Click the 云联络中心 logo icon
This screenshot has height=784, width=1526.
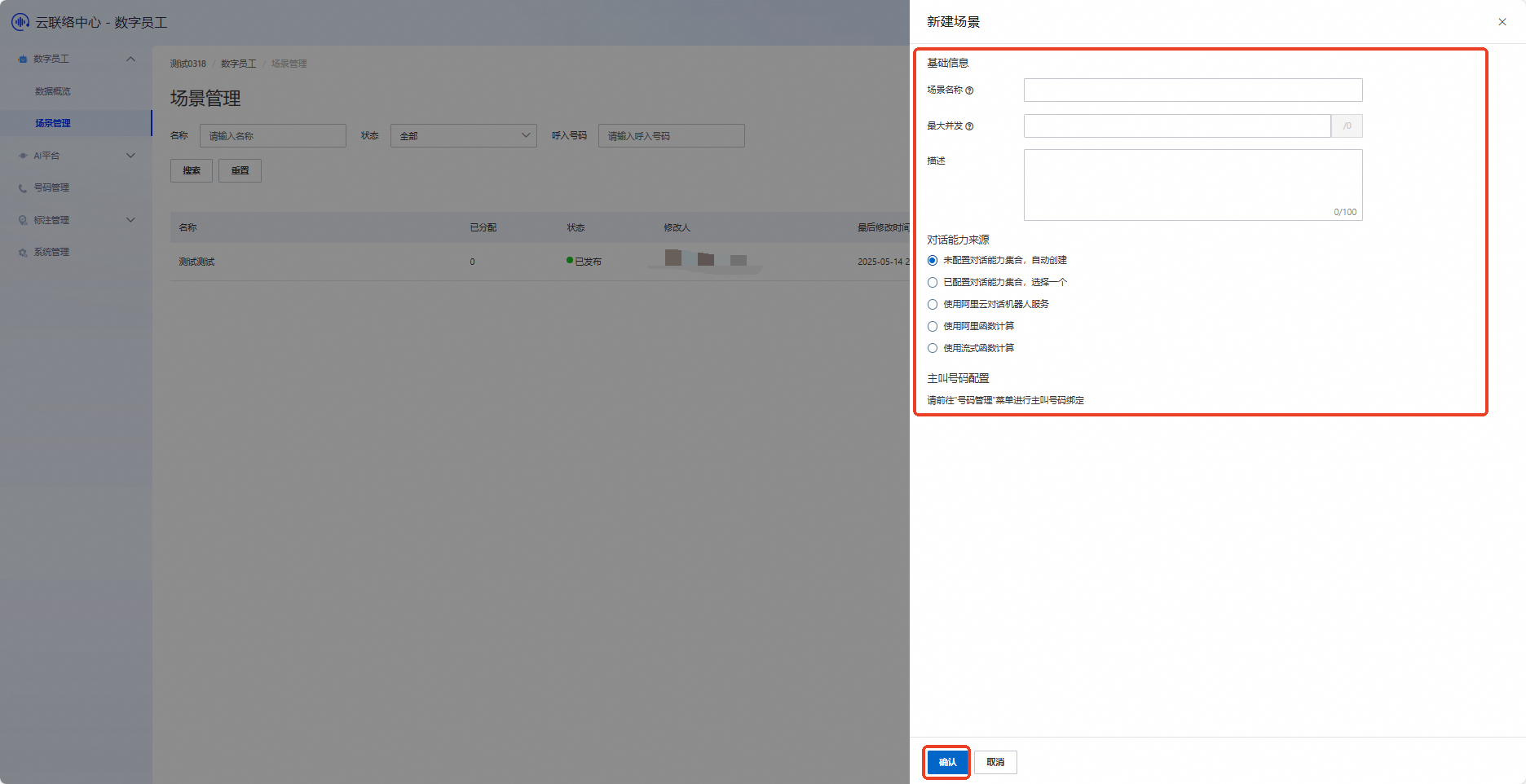[x=20, y=22]
